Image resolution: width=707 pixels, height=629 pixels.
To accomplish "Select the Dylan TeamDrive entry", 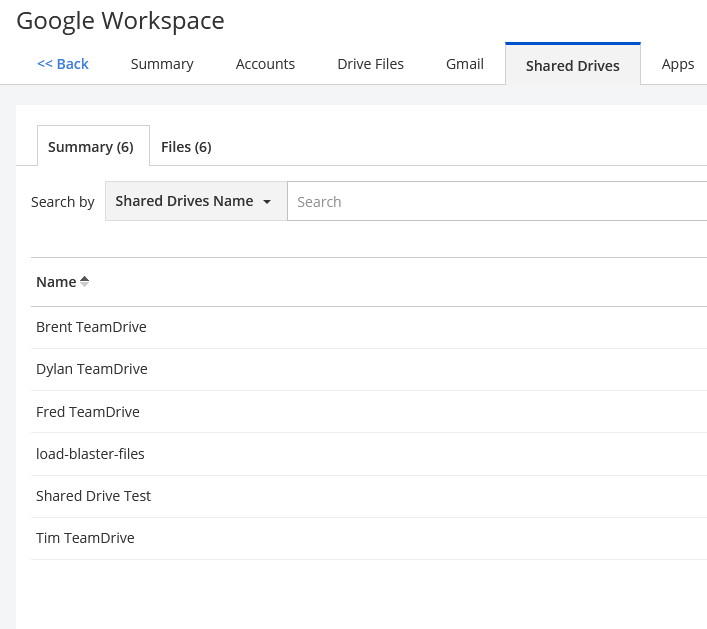I will pos(369,369).
